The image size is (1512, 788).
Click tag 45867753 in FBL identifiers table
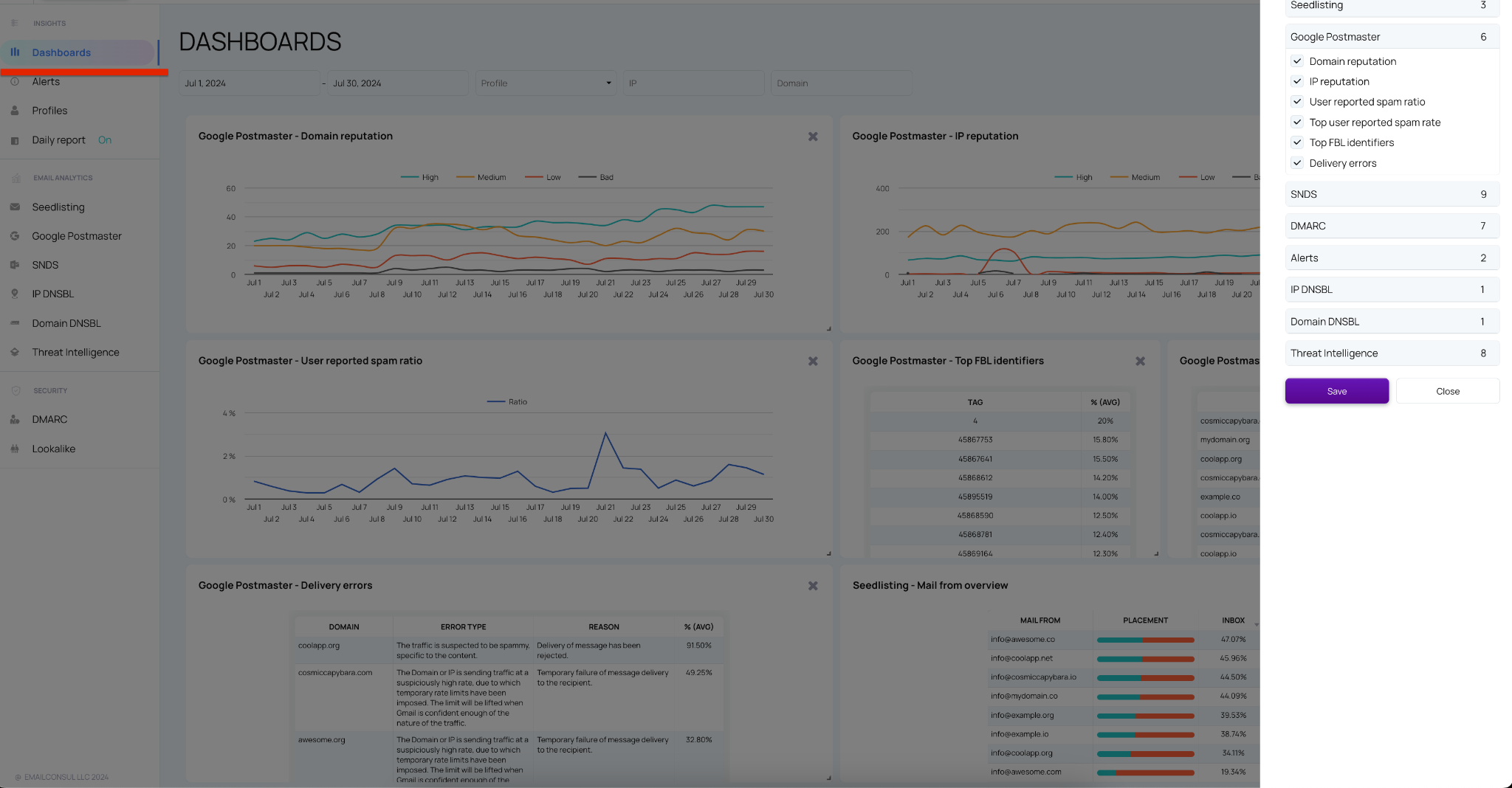[x=975, y=440]
